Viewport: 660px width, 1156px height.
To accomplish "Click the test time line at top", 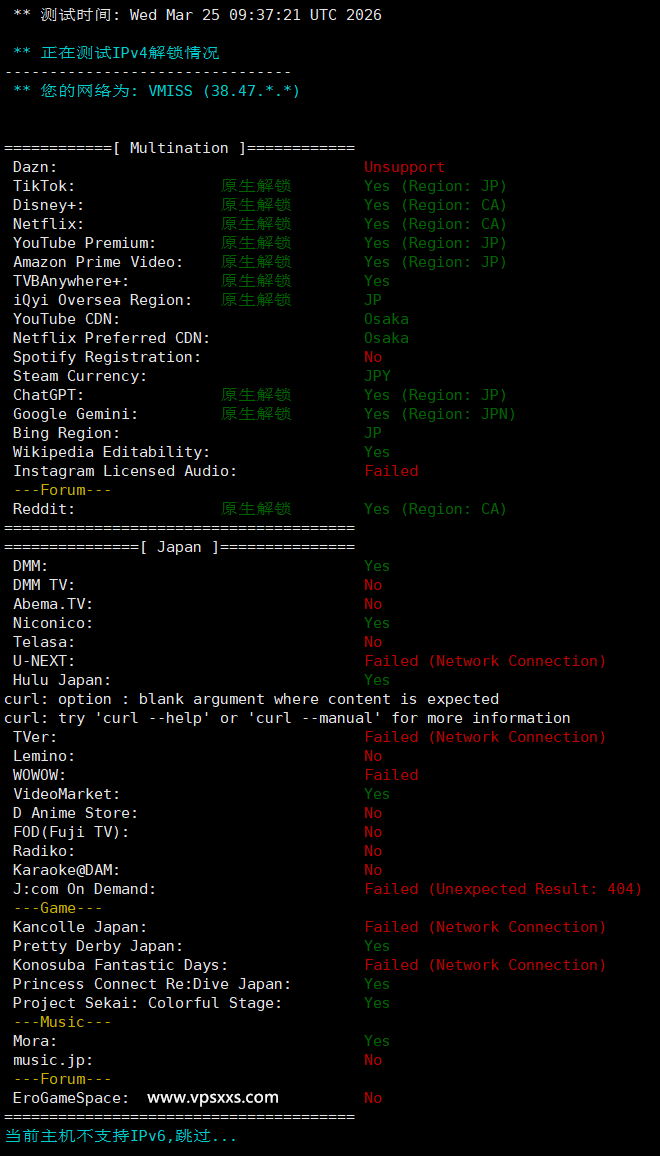I will 197,15.
